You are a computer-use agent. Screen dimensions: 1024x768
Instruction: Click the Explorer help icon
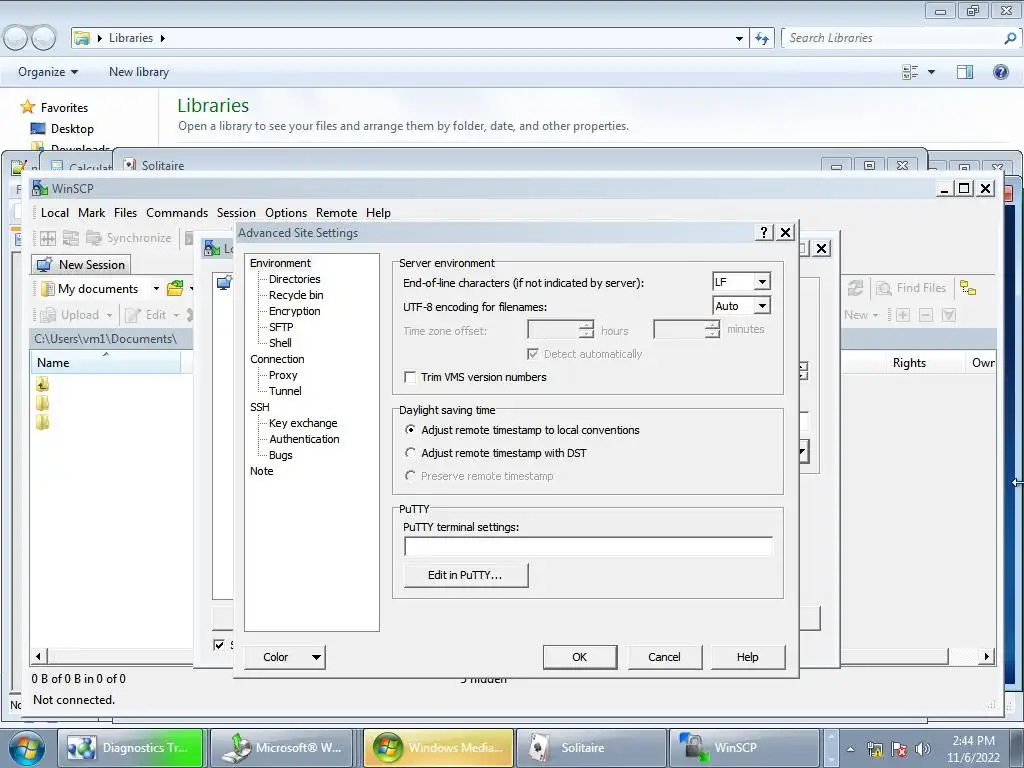(1000, 72)
